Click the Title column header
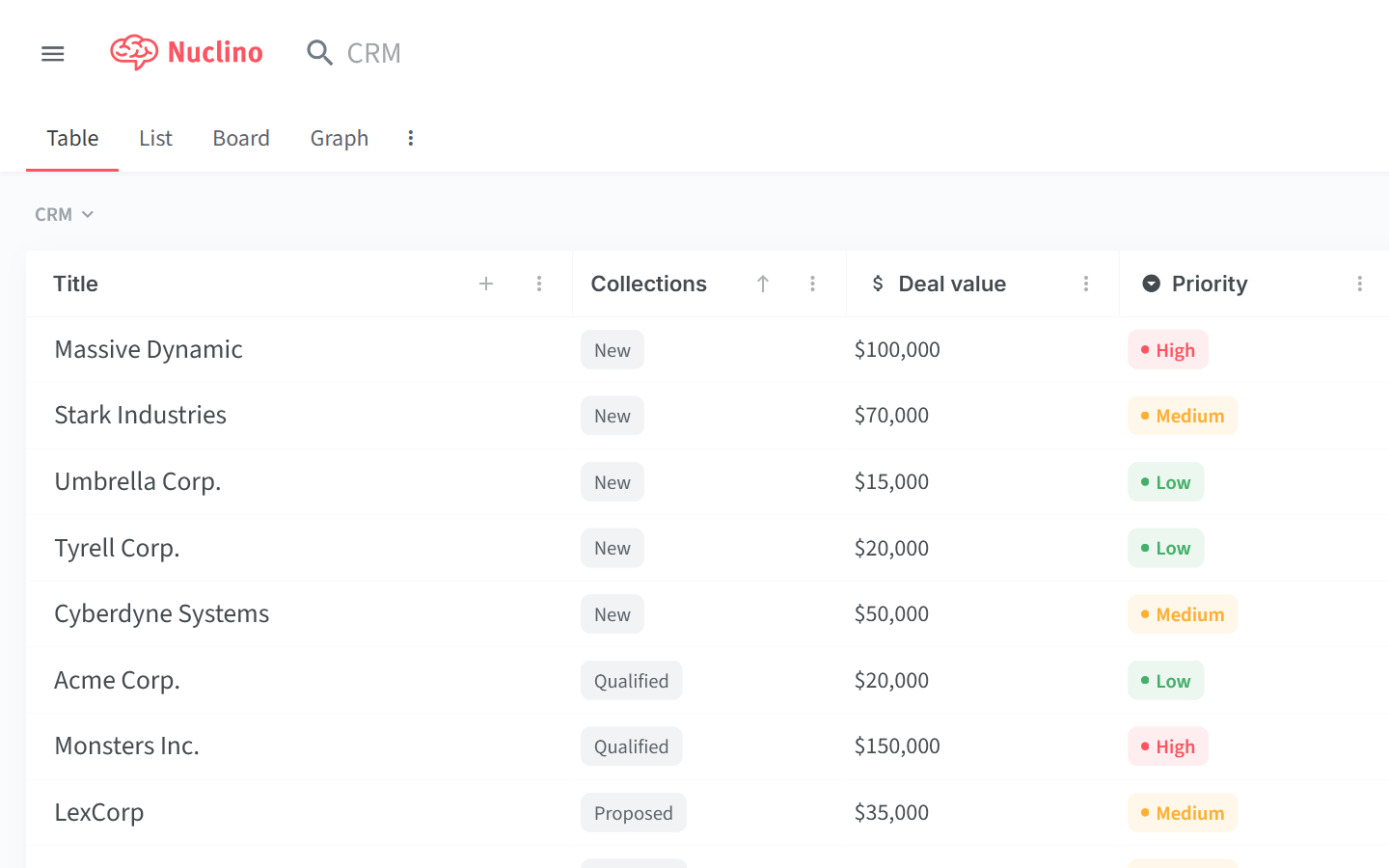Screen dimensions: 1389x868 (x=75, y=284)
